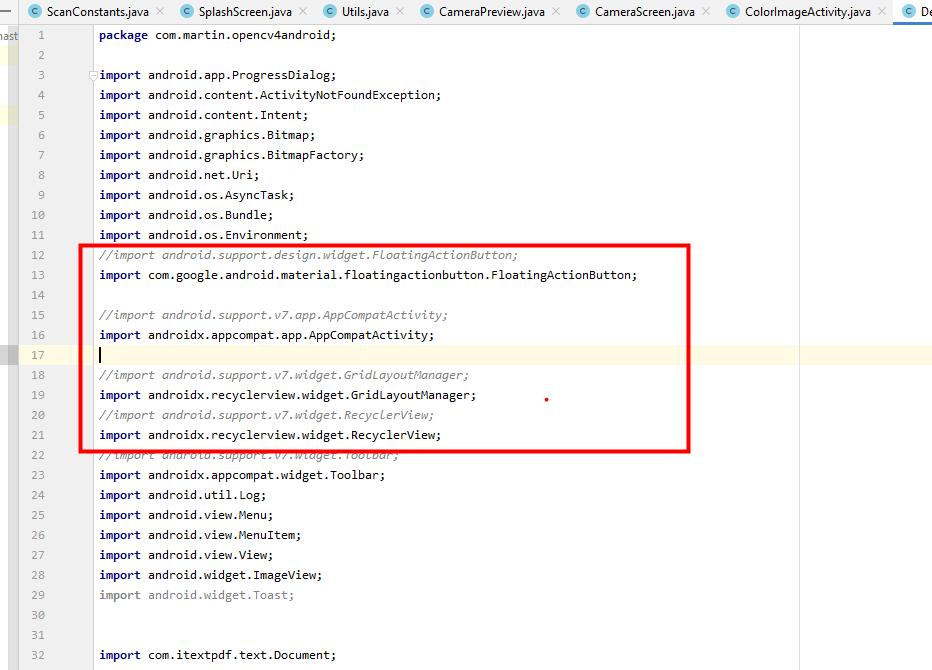
Task: Switch to the ScanConstants.java tab
Action: coord(97,12)
